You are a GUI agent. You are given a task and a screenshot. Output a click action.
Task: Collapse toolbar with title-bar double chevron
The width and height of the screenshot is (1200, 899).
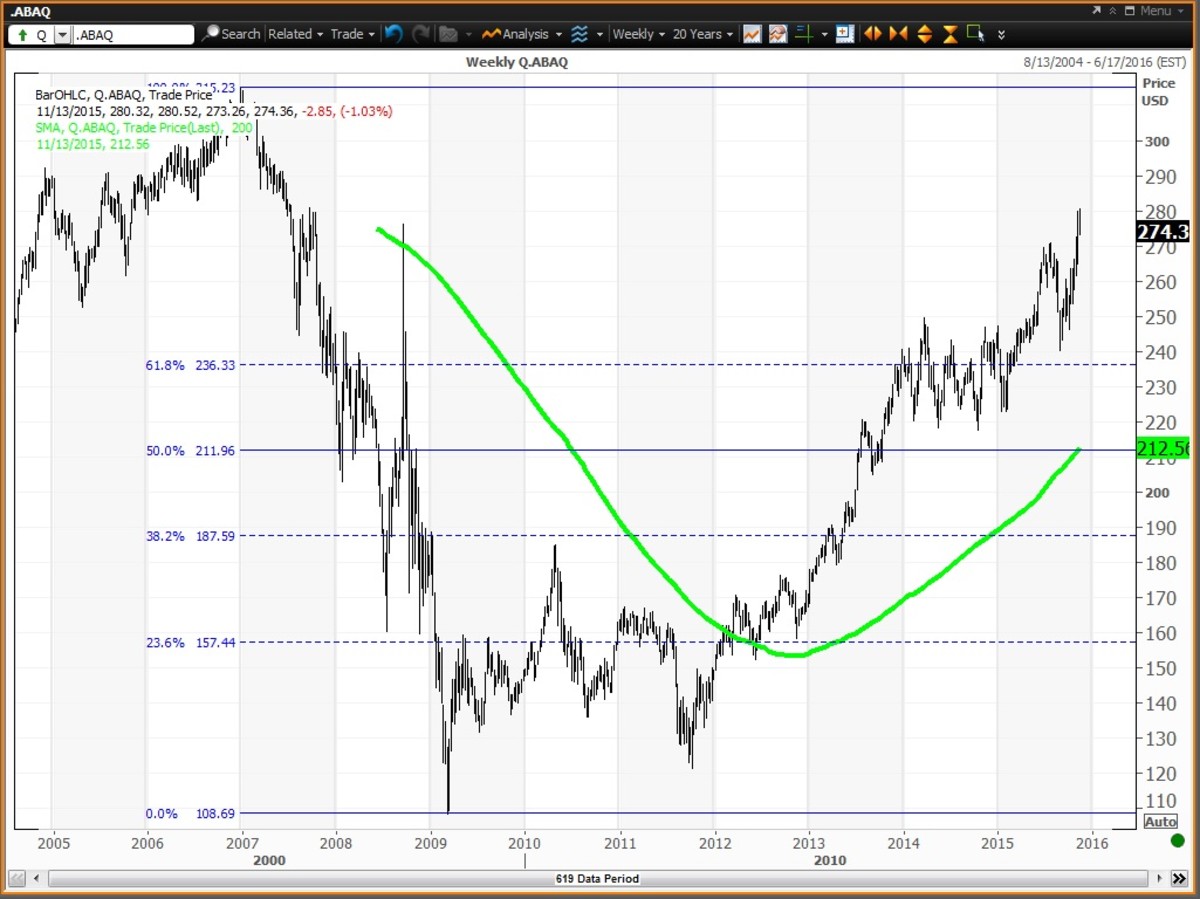pos(1113,11)
